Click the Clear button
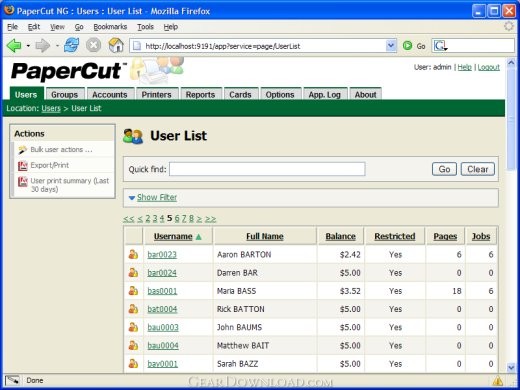The image size is (520, 390). click(478, 169)
